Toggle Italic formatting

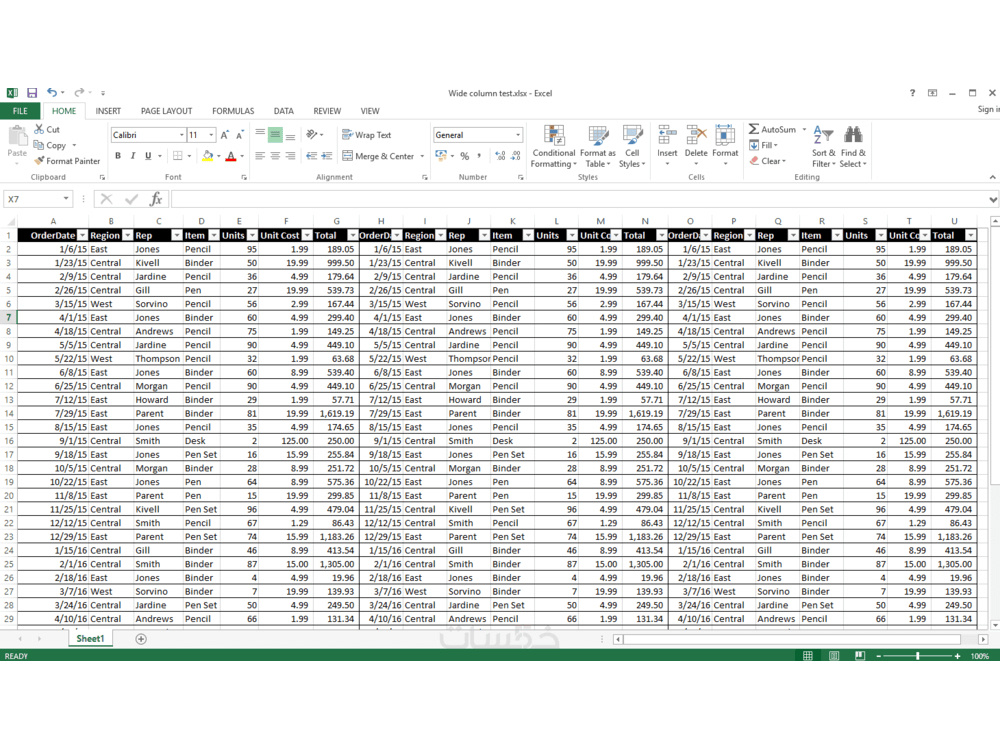(133, 156)
